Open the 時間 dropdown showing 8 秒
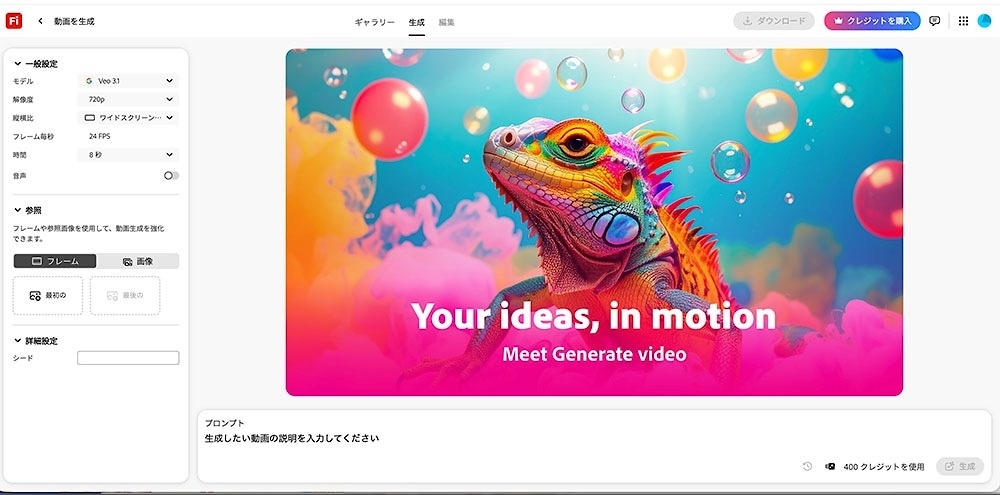1000x495 pixels. point(128,154)
